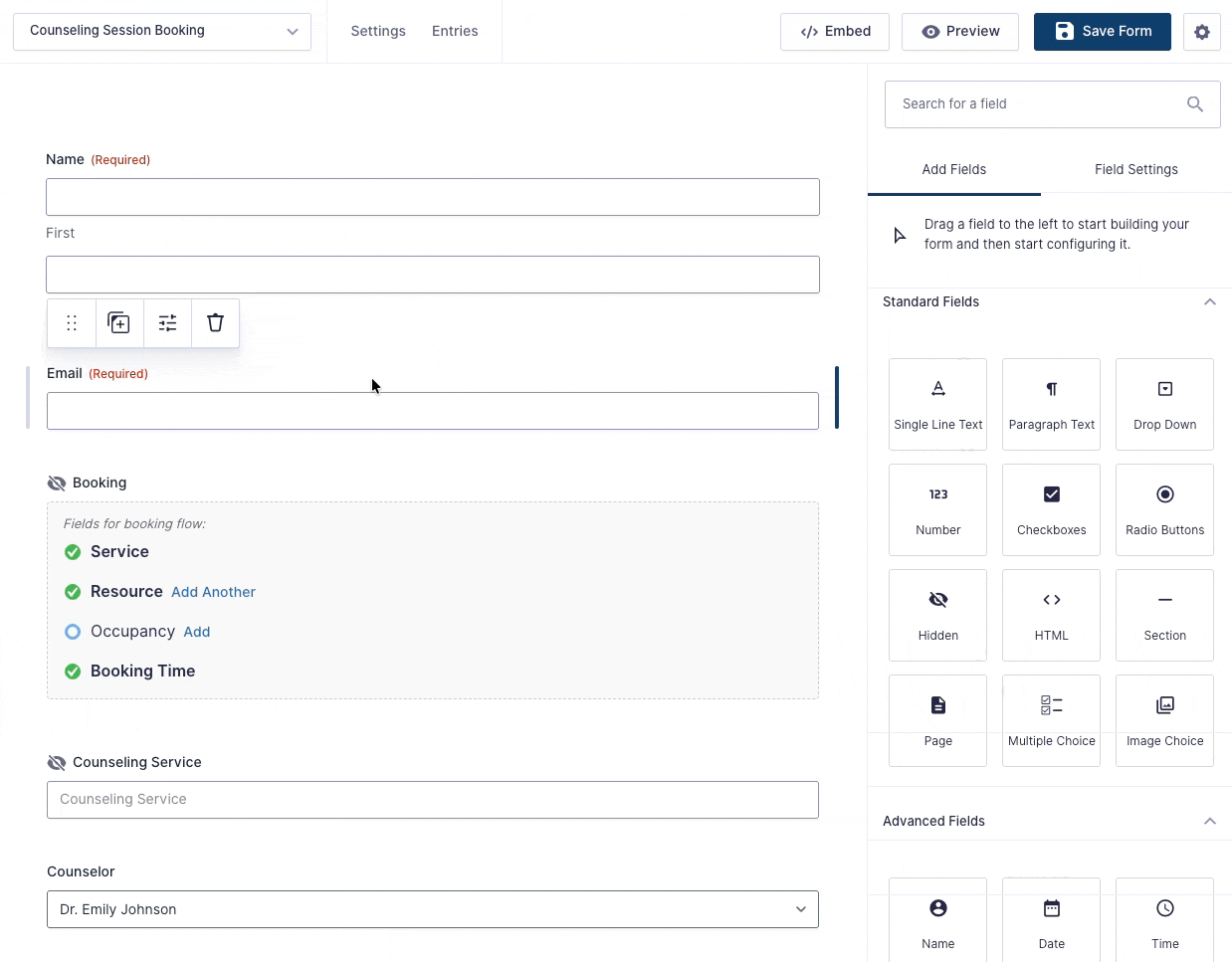The image size is (1232, 962).
Task: Add an Image Choice field
Action: 1164,720
